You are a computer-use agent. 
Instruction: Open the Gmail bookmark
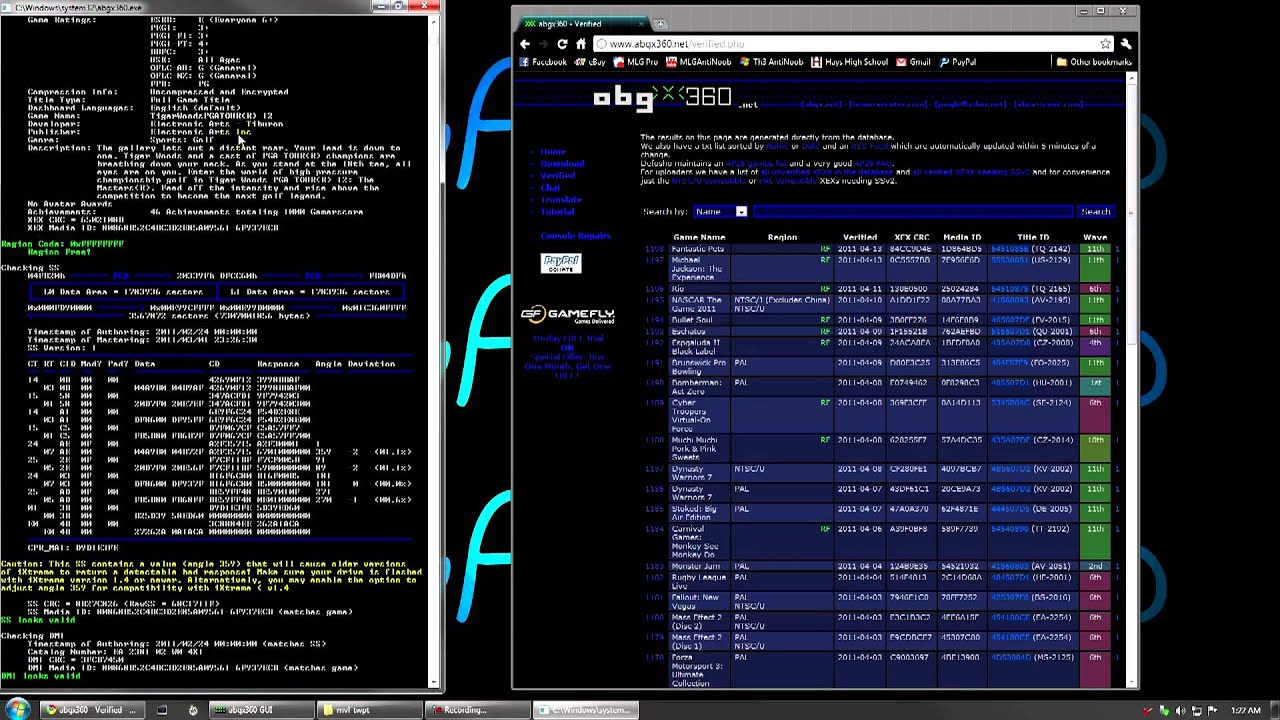[913, 62]
